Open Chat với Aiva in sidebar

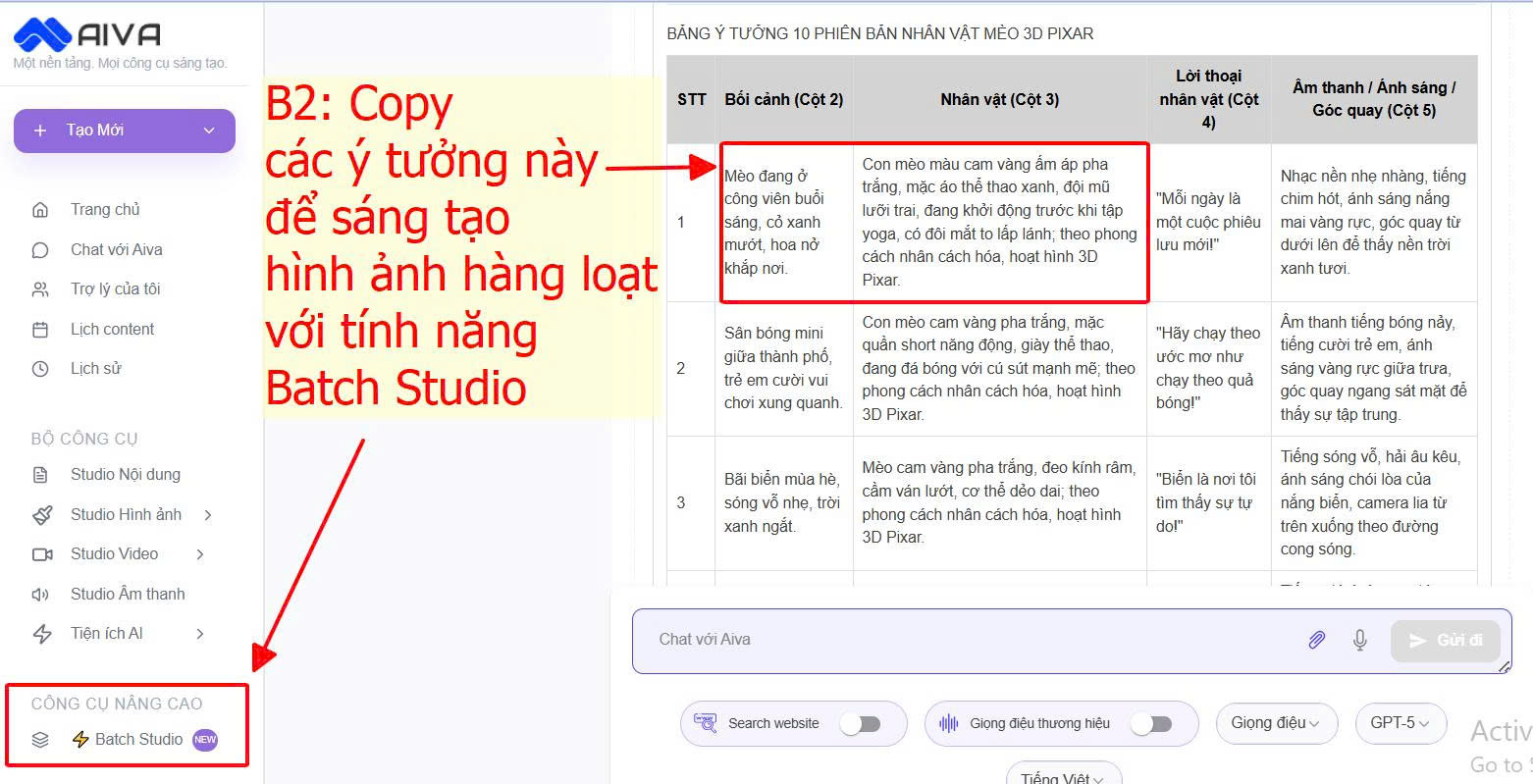pos(116,250)
